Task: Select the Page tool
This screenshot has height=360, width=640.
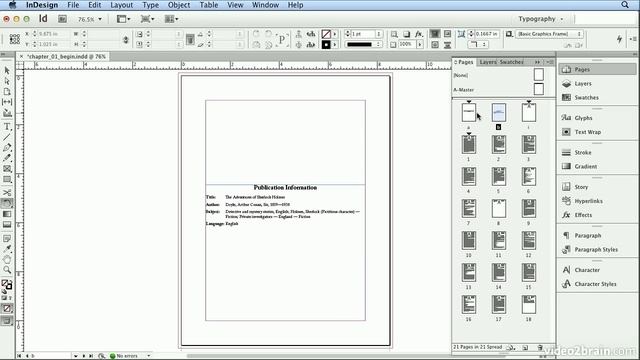Action: click(x=7, y=91)
